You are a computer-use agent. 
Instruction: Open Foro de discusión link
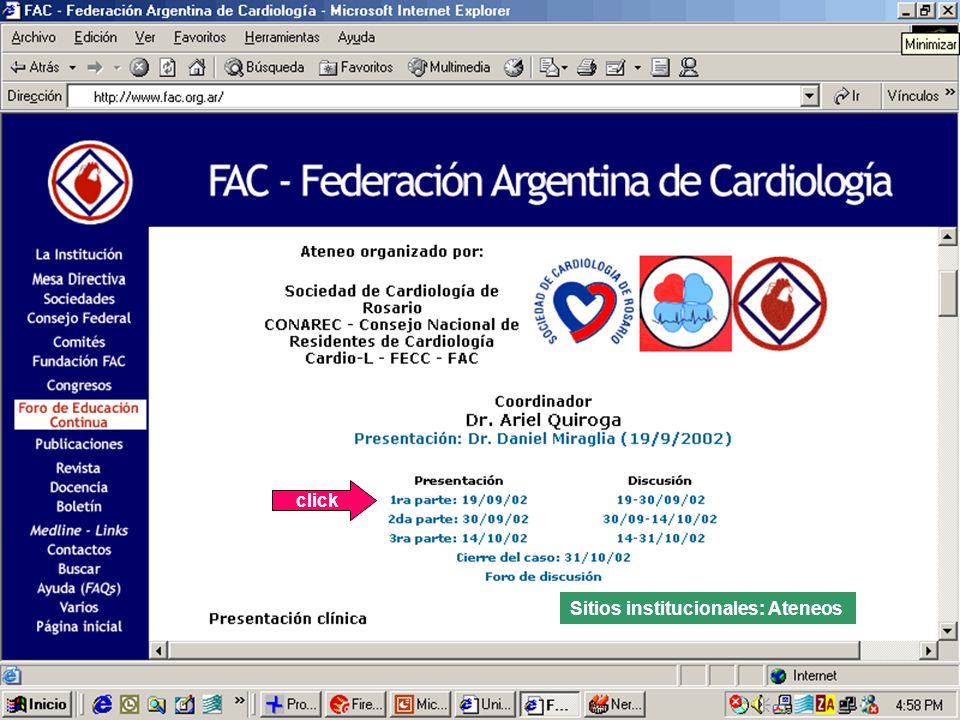pos(543,577)
